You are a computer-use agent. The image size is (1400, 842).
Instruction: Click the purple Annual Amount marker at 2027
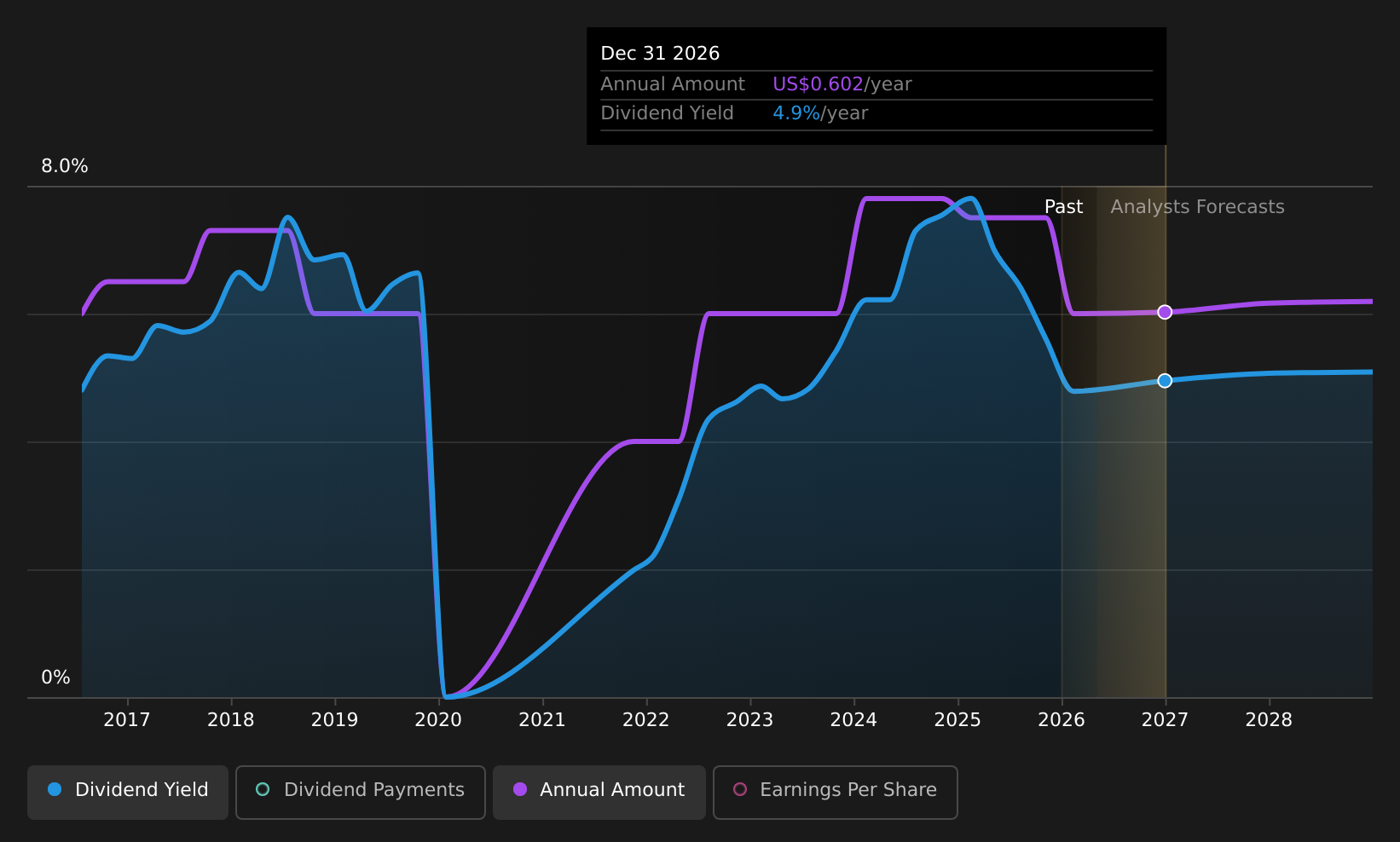(1165, 312)
